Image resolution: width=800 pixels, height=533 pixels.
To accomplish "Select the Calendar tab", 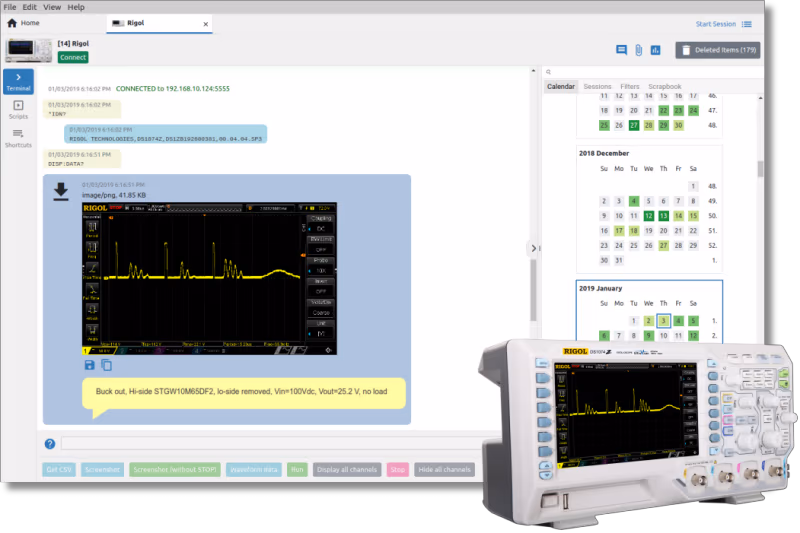I will point(561,86).
